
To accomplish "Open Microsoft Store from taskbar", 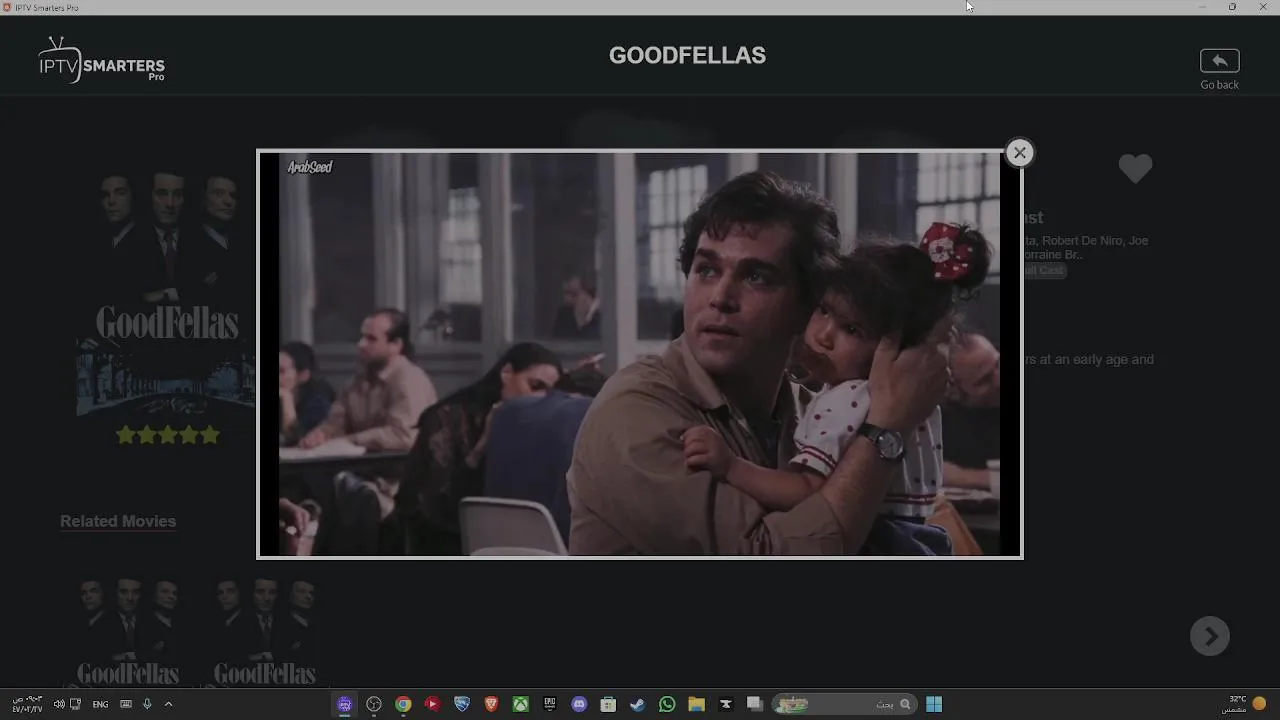I will click(608, 704).
